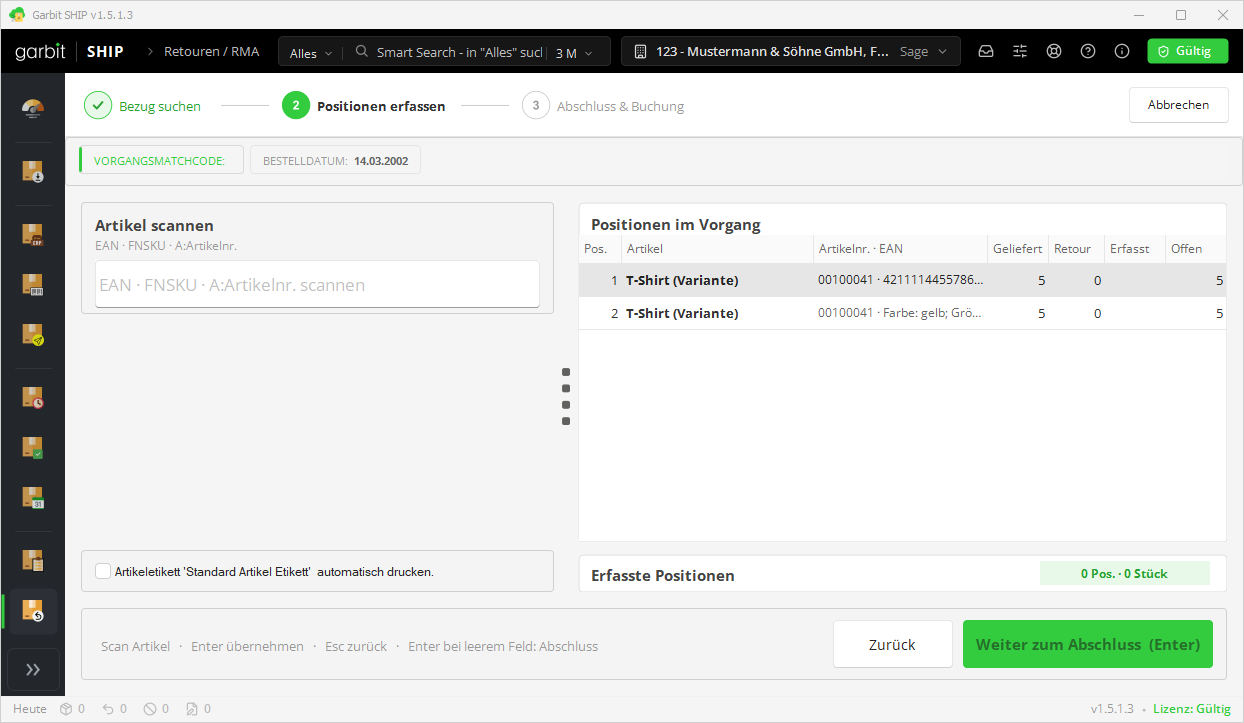Click the lifebuoy support icon
Viewport: 1244px width, 723px height.
[x=1054, y=51]
